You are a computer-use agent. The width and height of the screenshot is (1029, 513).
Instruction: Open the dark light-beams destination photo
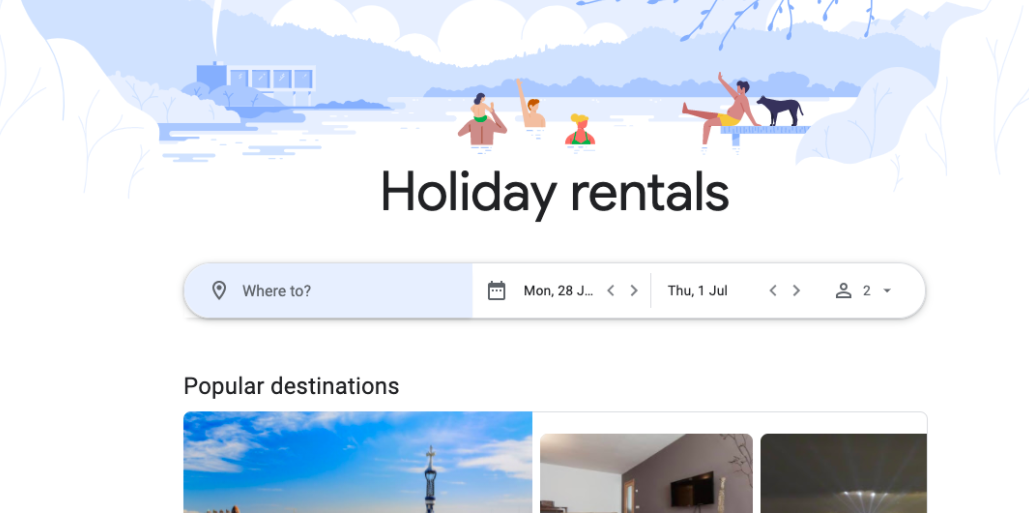coord(843,474)
